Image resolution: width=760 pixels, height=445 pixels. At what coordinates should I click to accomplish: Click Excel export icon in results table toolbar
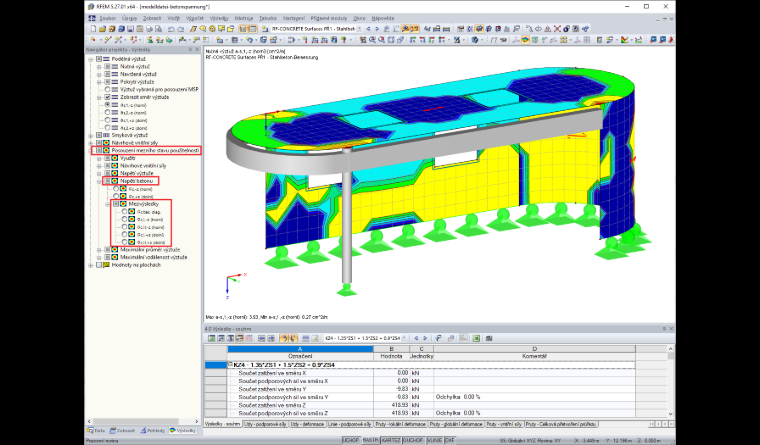click(476, 338)
